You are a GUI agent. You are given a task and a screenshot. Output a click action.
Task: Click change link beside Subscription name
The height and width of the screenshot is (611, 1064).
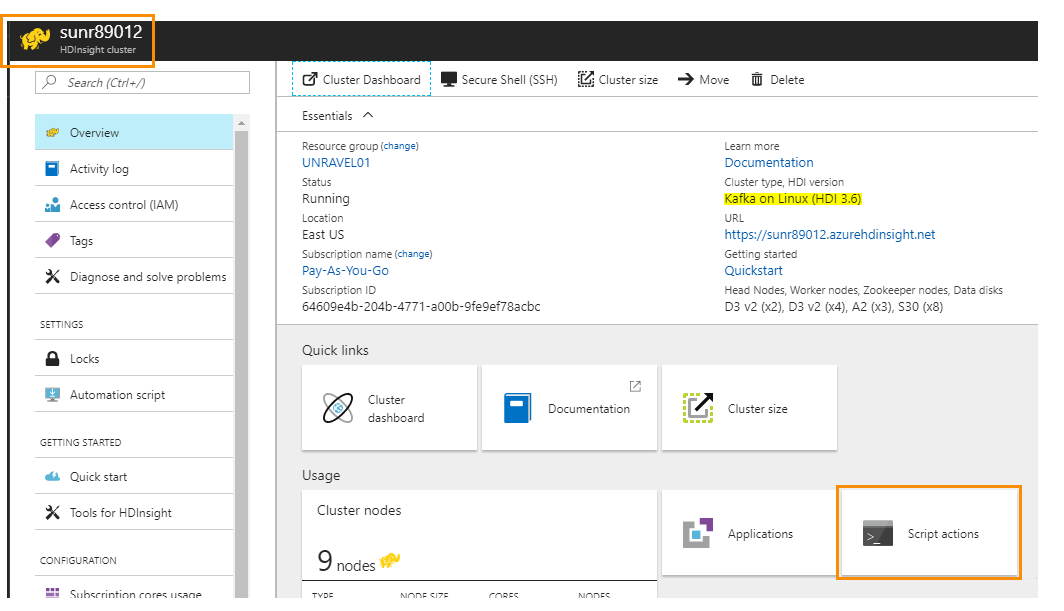pyautogui.click(x=413, y=254)
